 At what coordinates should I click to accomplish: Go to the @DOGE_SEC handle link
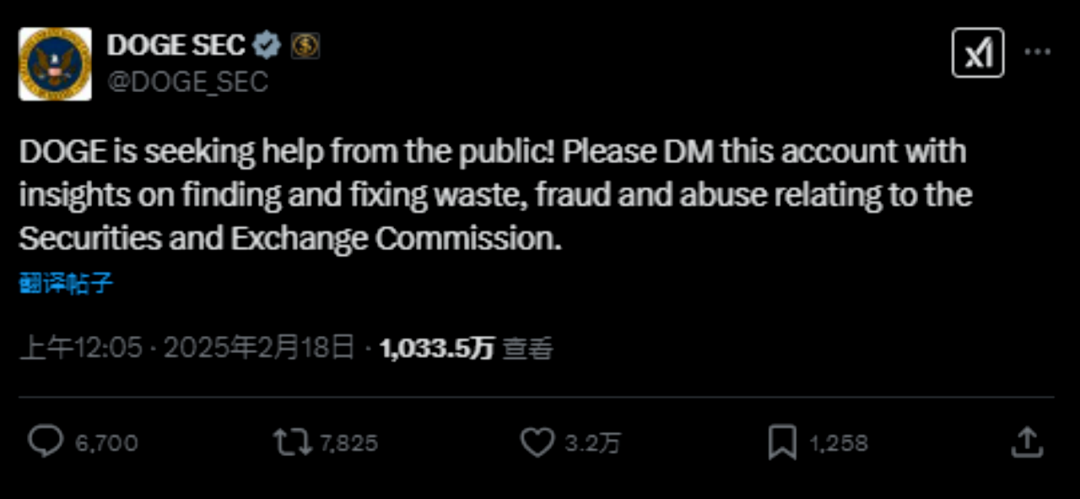coord(187,81)
